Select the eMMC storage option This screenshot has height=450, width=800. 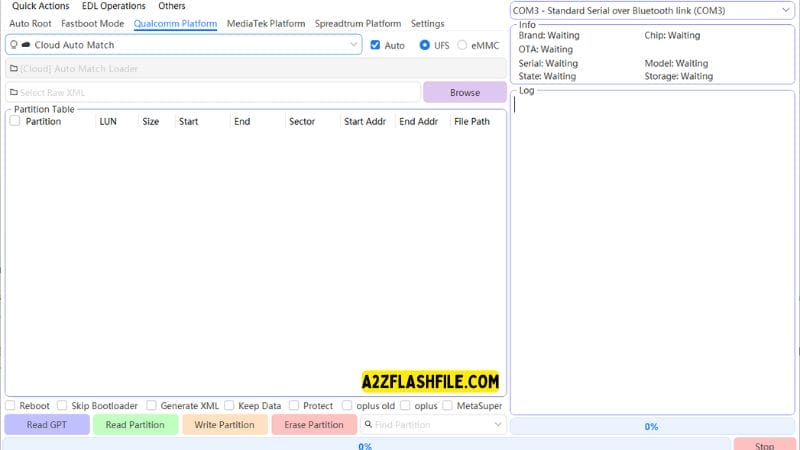point(462,45)
